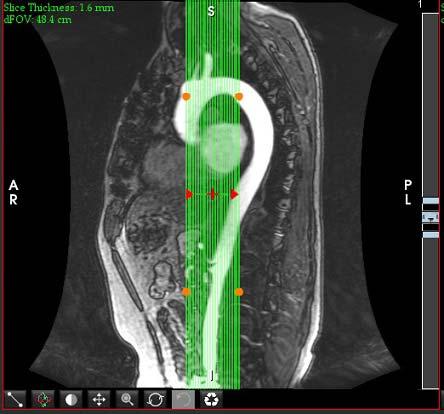Select the magnifier zoom tool
444x414 pixels.
pyautogui.click(x=127, y=399)
